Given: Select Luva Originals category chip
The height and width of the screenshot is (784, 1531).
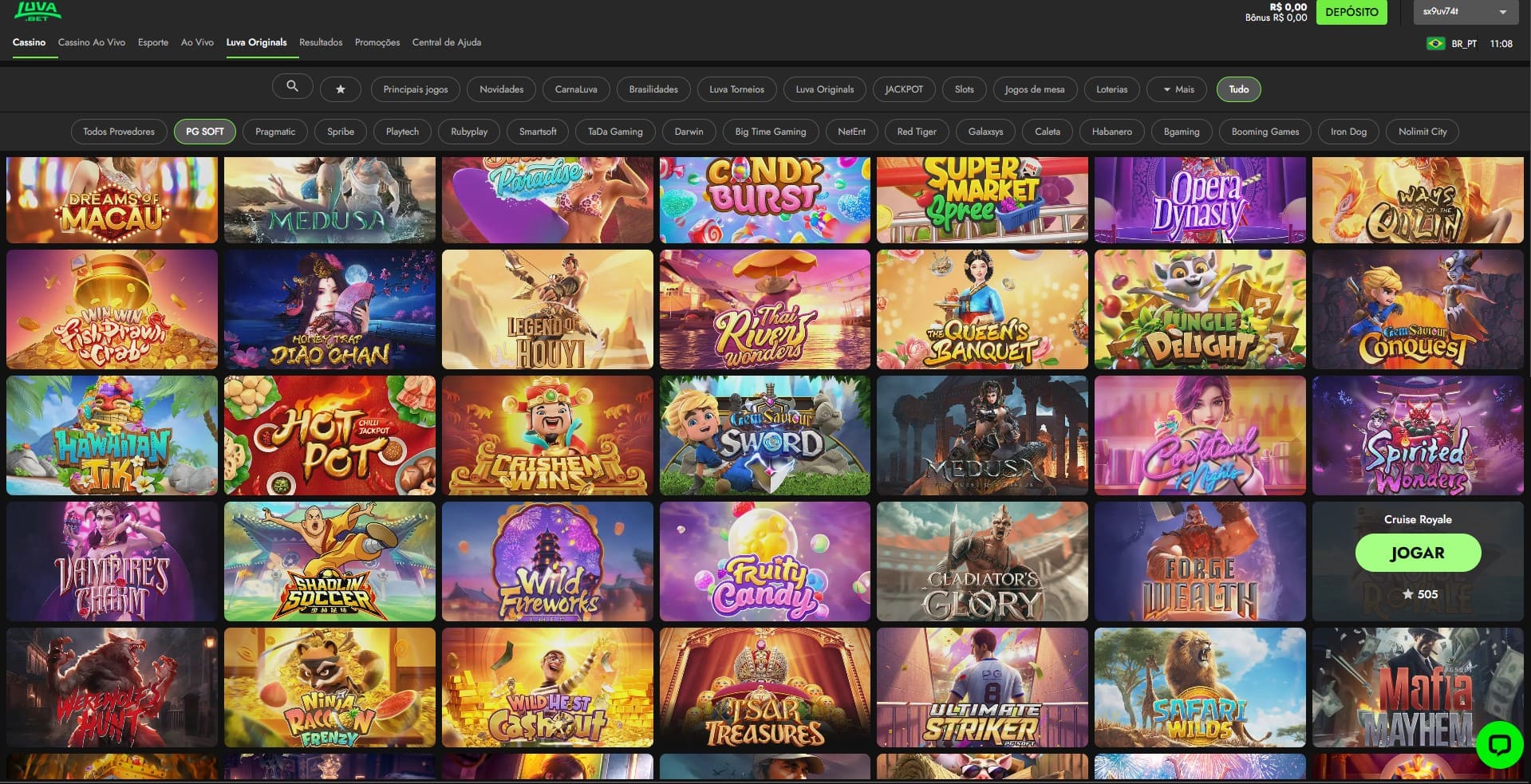Looking at the screenshot, I should click(825, 89).
